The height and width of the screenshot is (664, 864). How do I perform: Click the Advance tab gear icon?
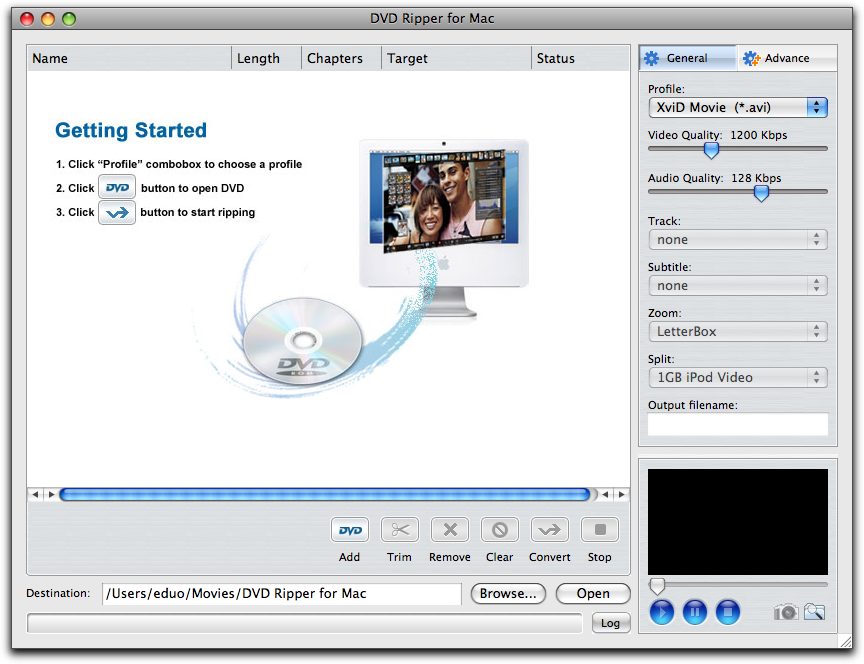tap(750, 58)
